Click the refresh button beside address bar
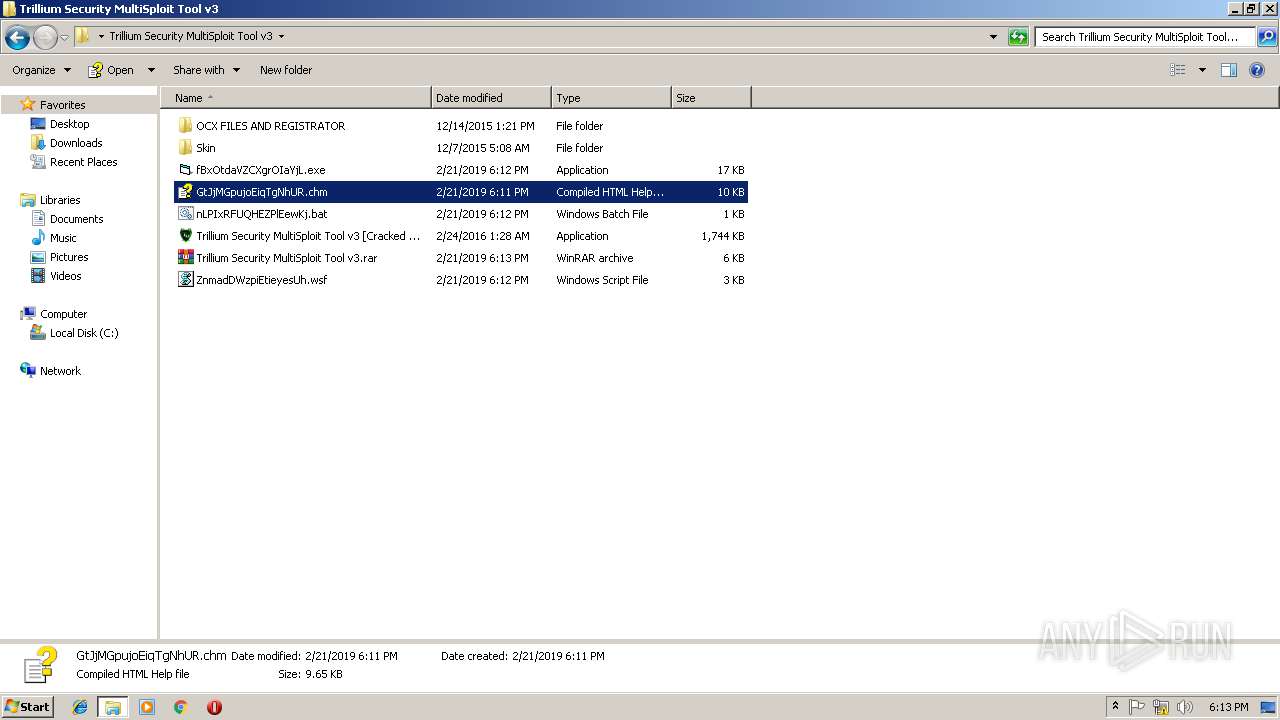 [1018, 37]
